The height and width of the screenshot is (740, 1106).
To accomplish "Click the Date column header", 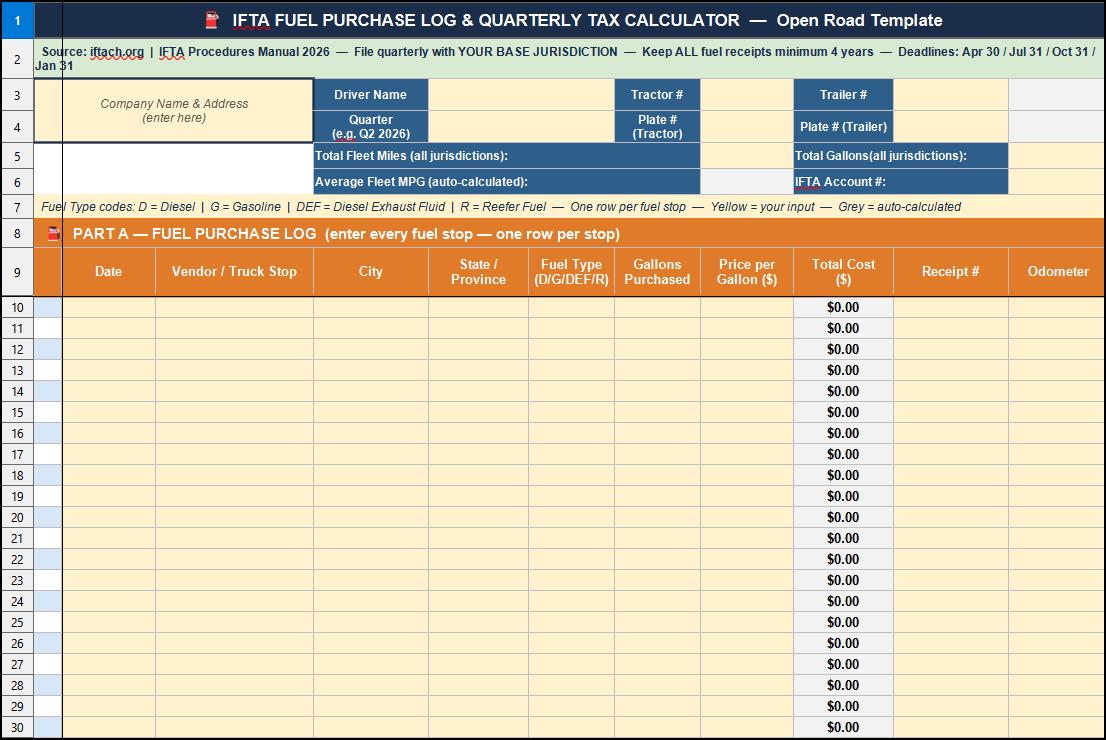I will tap(109, 272).
